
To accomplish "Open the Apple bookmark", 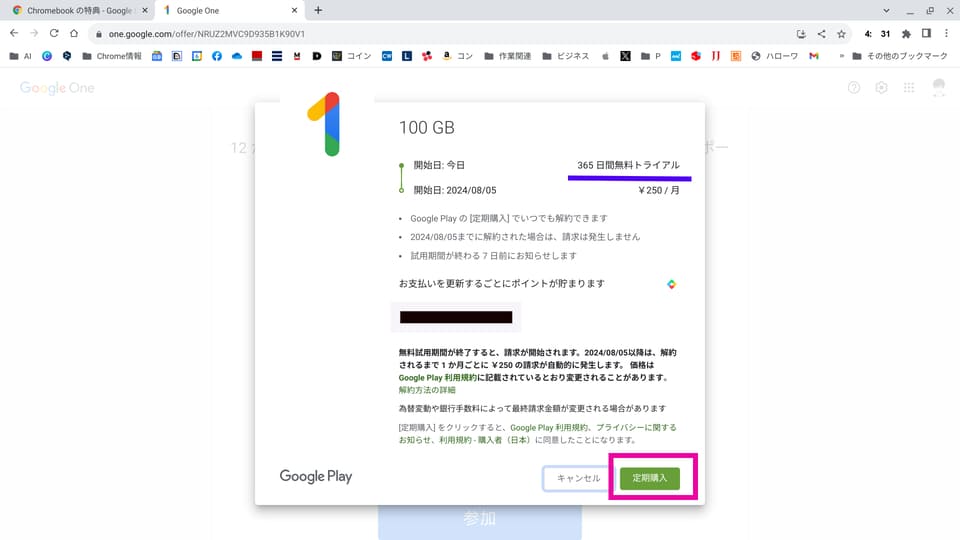I will click(x=605, y=56).
